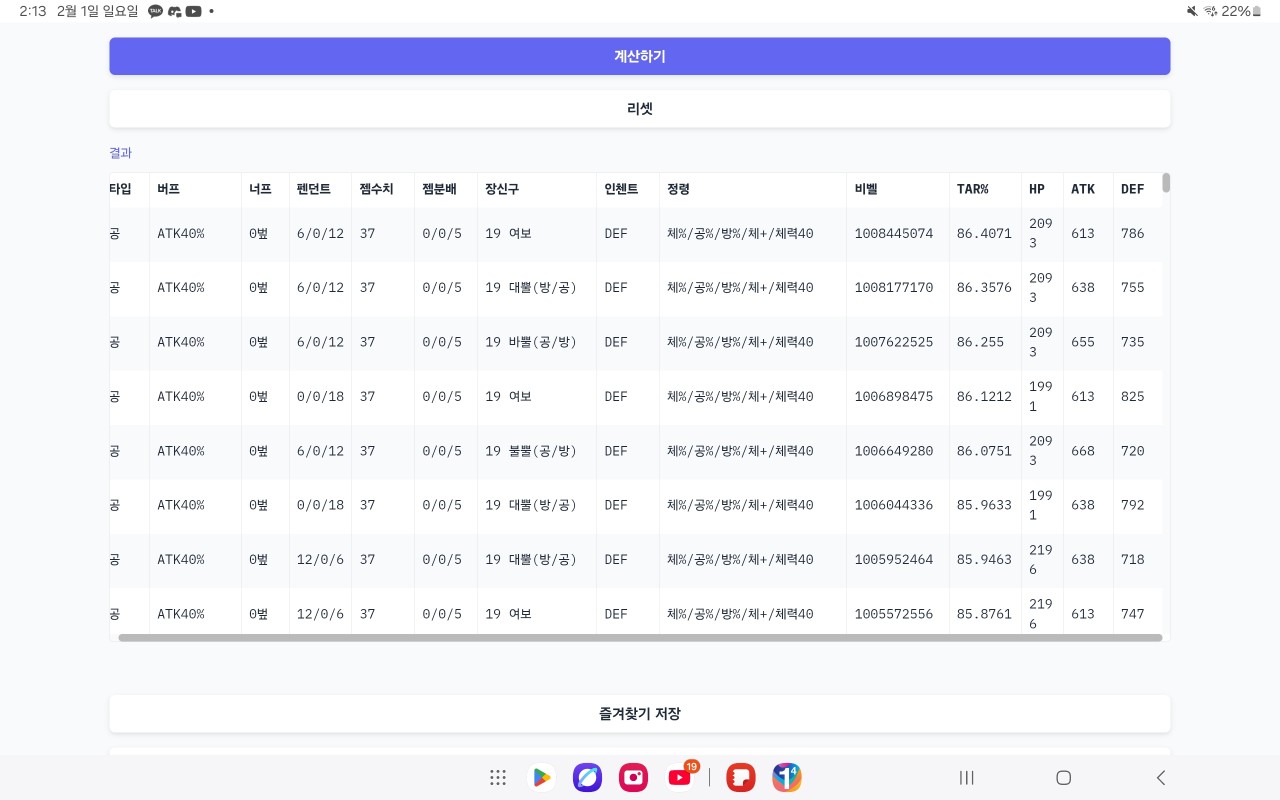
Task: Open Samsung Internet browser from the taskbar
Action: pyautogui.click(x=587, y=777)
